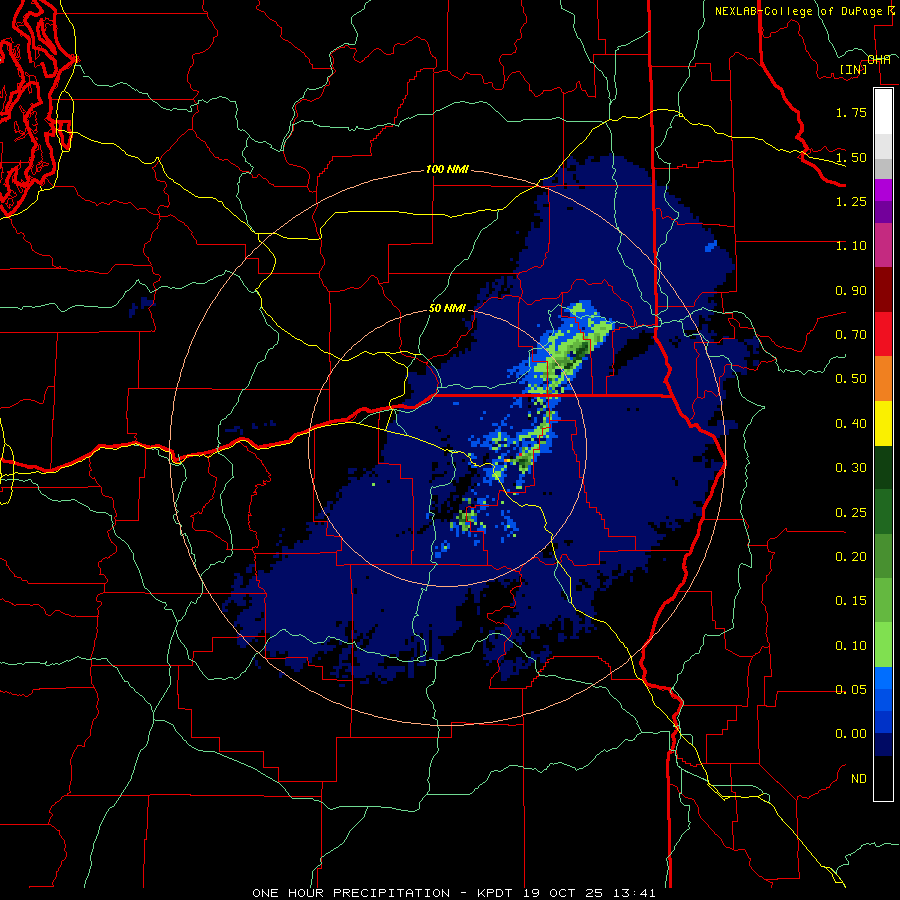Click the "0.05" legend value
Viewport: 900px width, 900px height.
(x=851, y=690)
